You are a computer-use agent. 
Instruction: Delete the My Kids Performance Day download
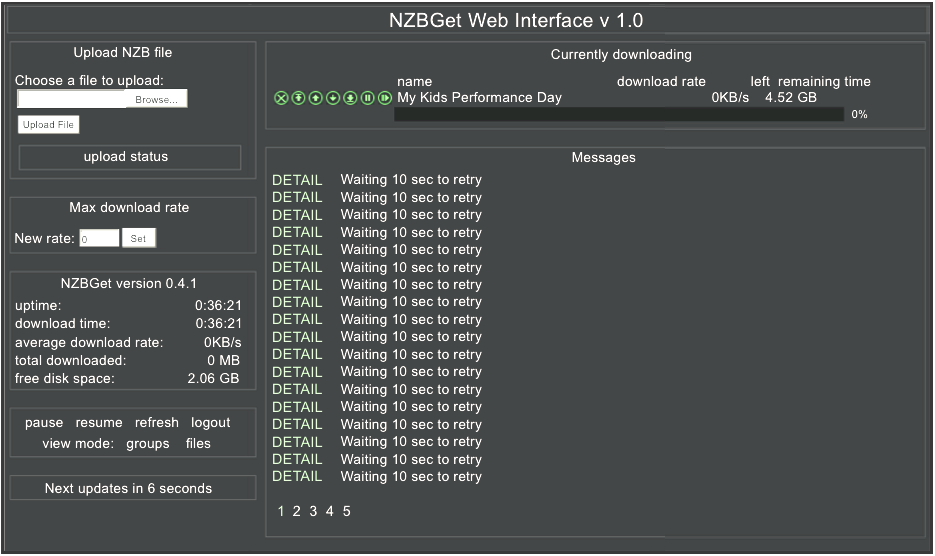281,98
